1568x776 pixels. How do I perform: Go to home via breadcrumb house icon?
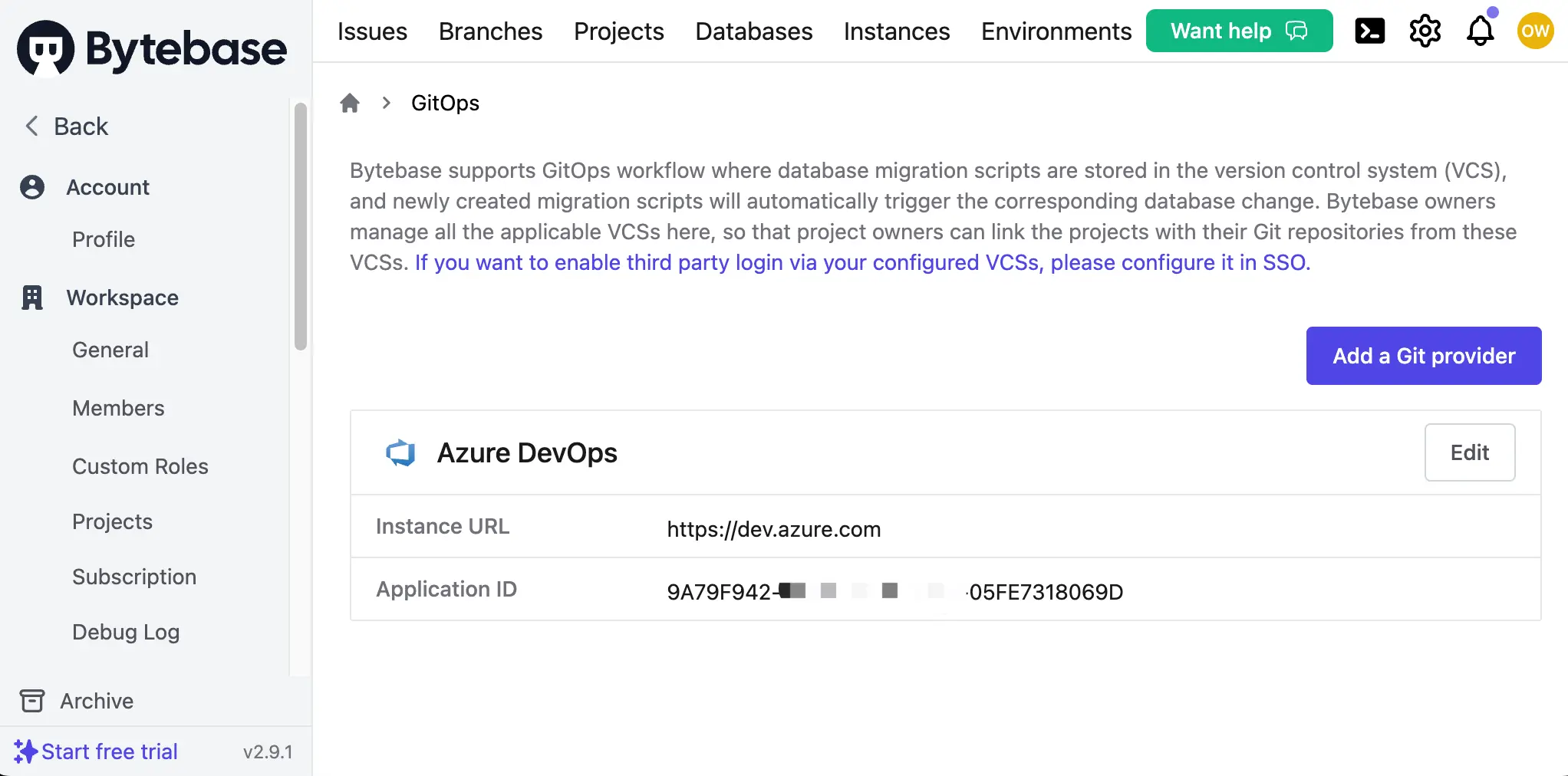coord(350,103)
